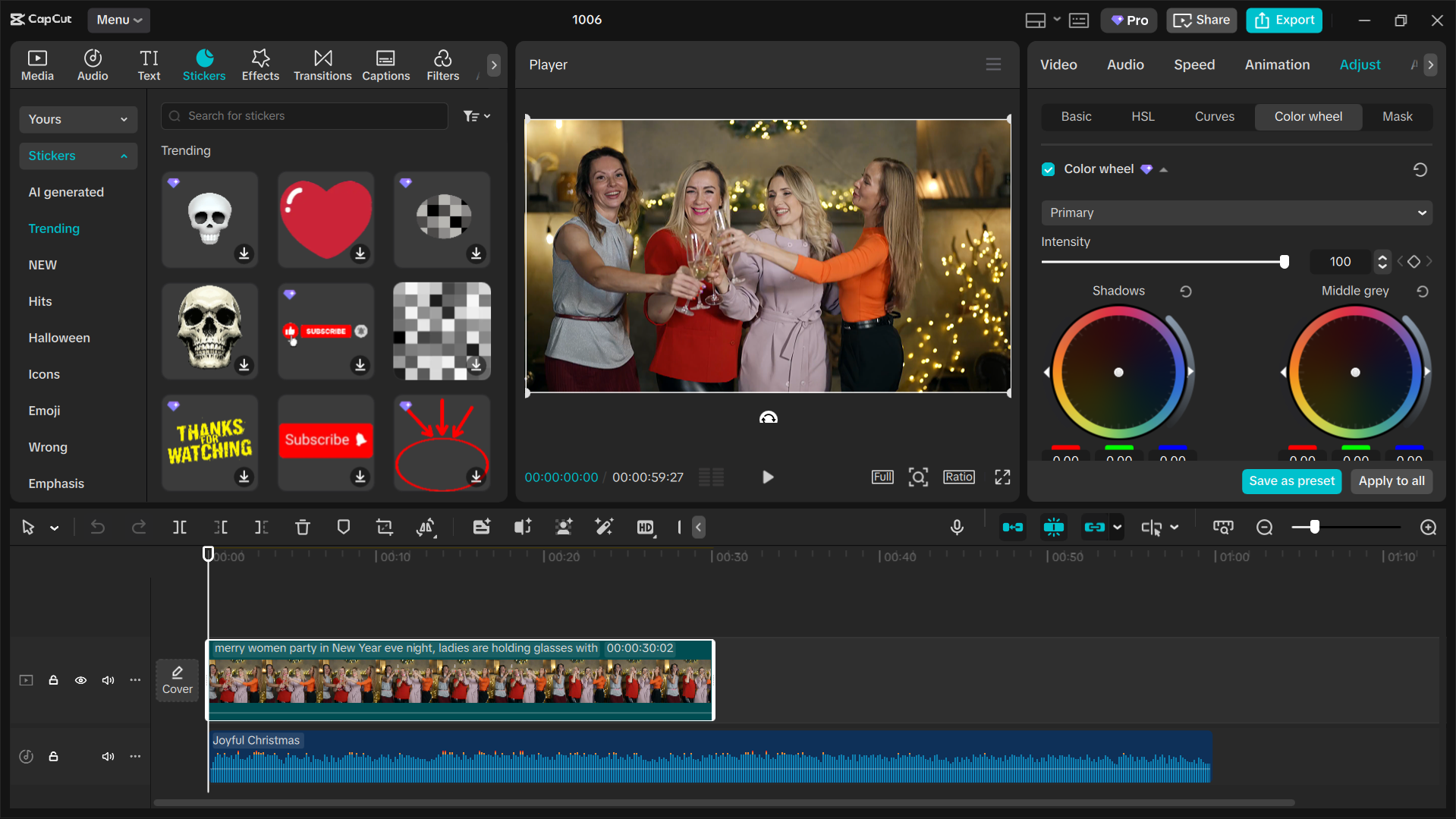1456x819 pixels.
Task: Expand more top panel tabs arrow
Action: tap(494, 65)
